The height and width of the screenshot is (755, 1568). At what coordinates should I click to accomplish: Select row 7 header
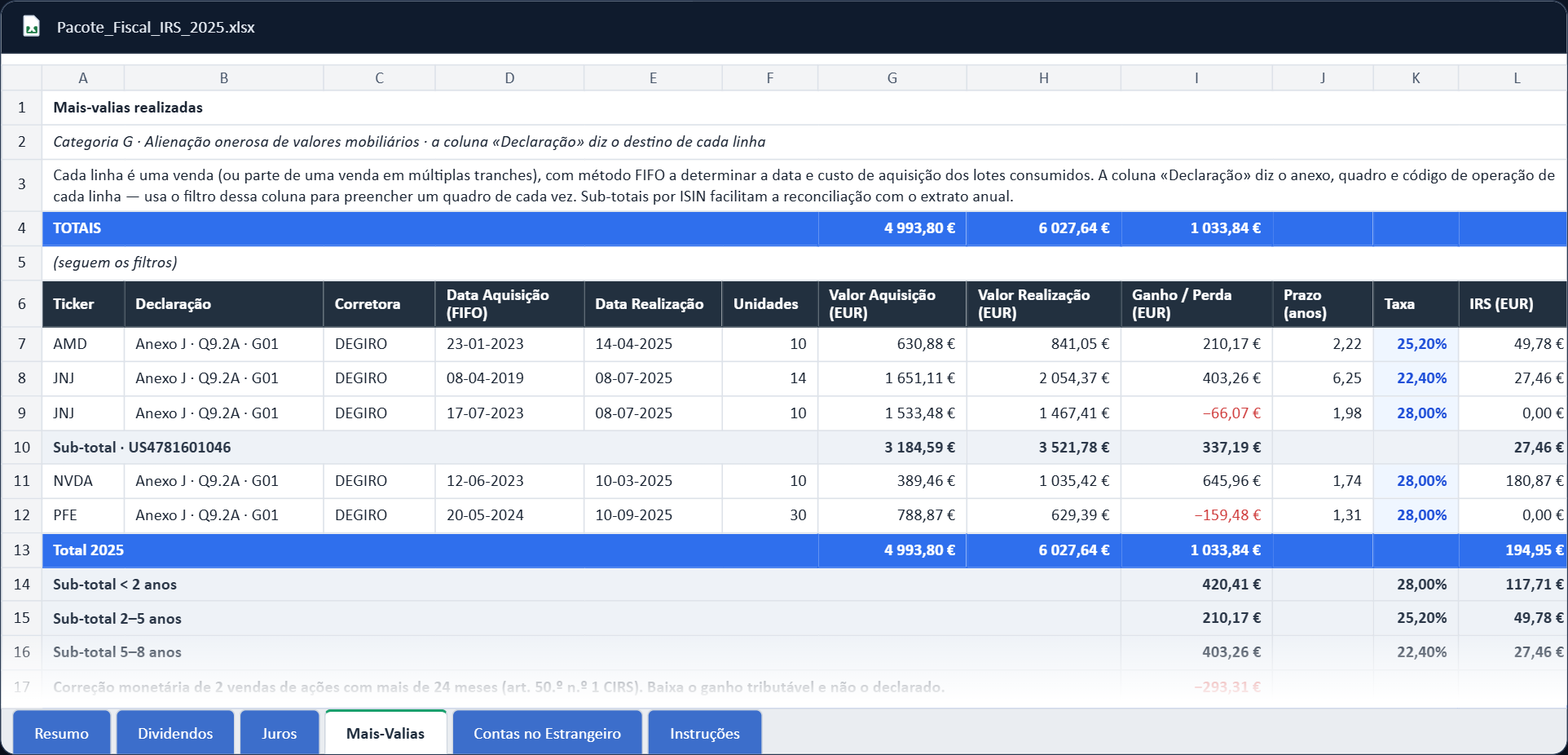(x=21, y=344)
